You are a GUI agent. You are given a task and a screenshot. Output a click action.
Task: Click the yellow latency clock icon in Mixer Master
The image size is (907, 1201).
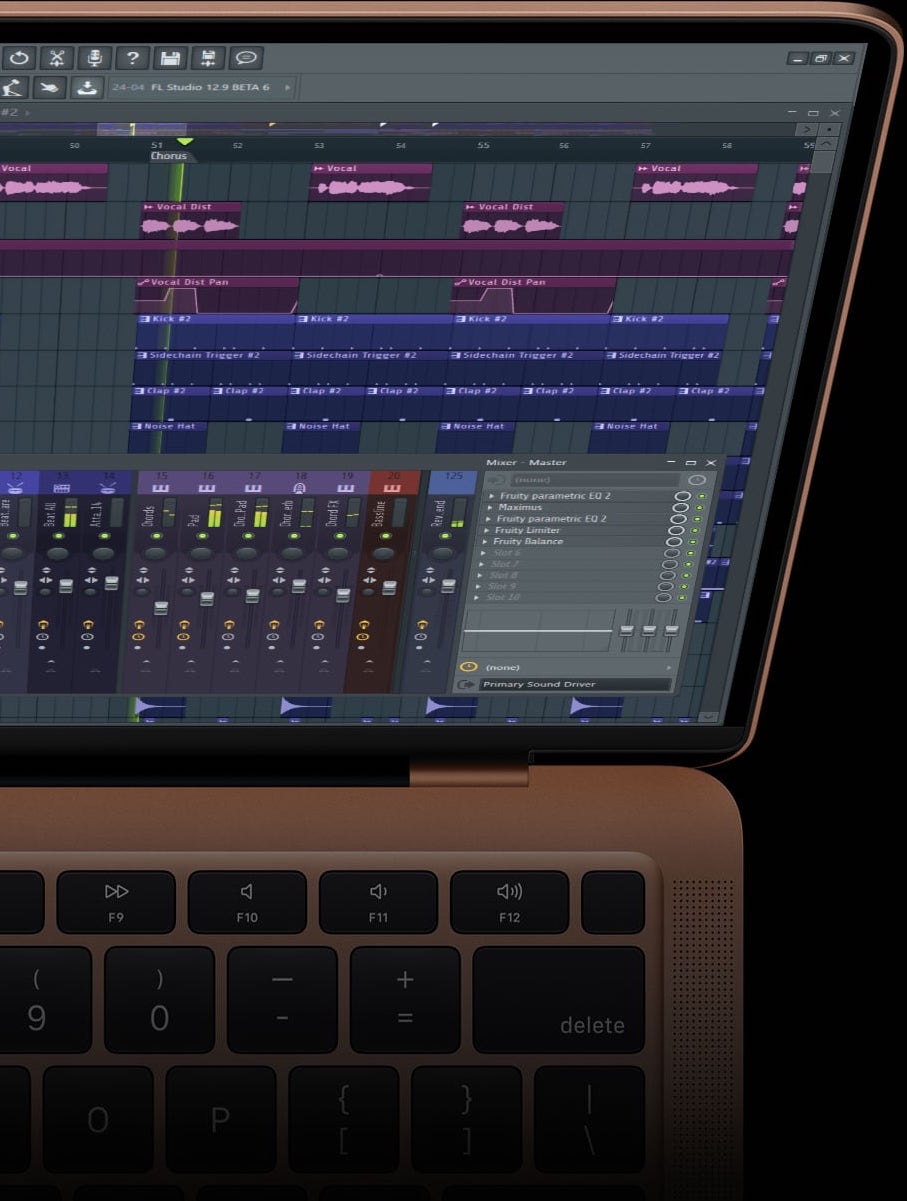pos(467,667)
